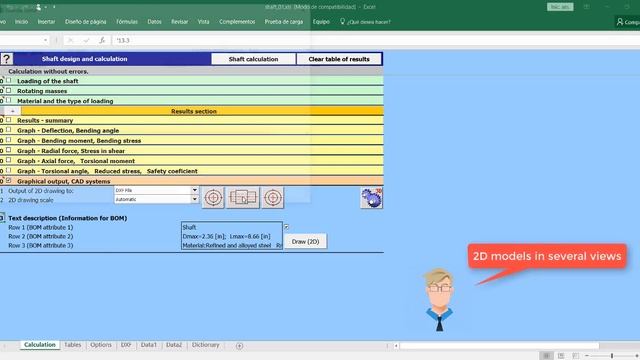Collapse the Results section minus button
Image resolution: width=640 pixels, height=360 pixels.
(13, 111)
